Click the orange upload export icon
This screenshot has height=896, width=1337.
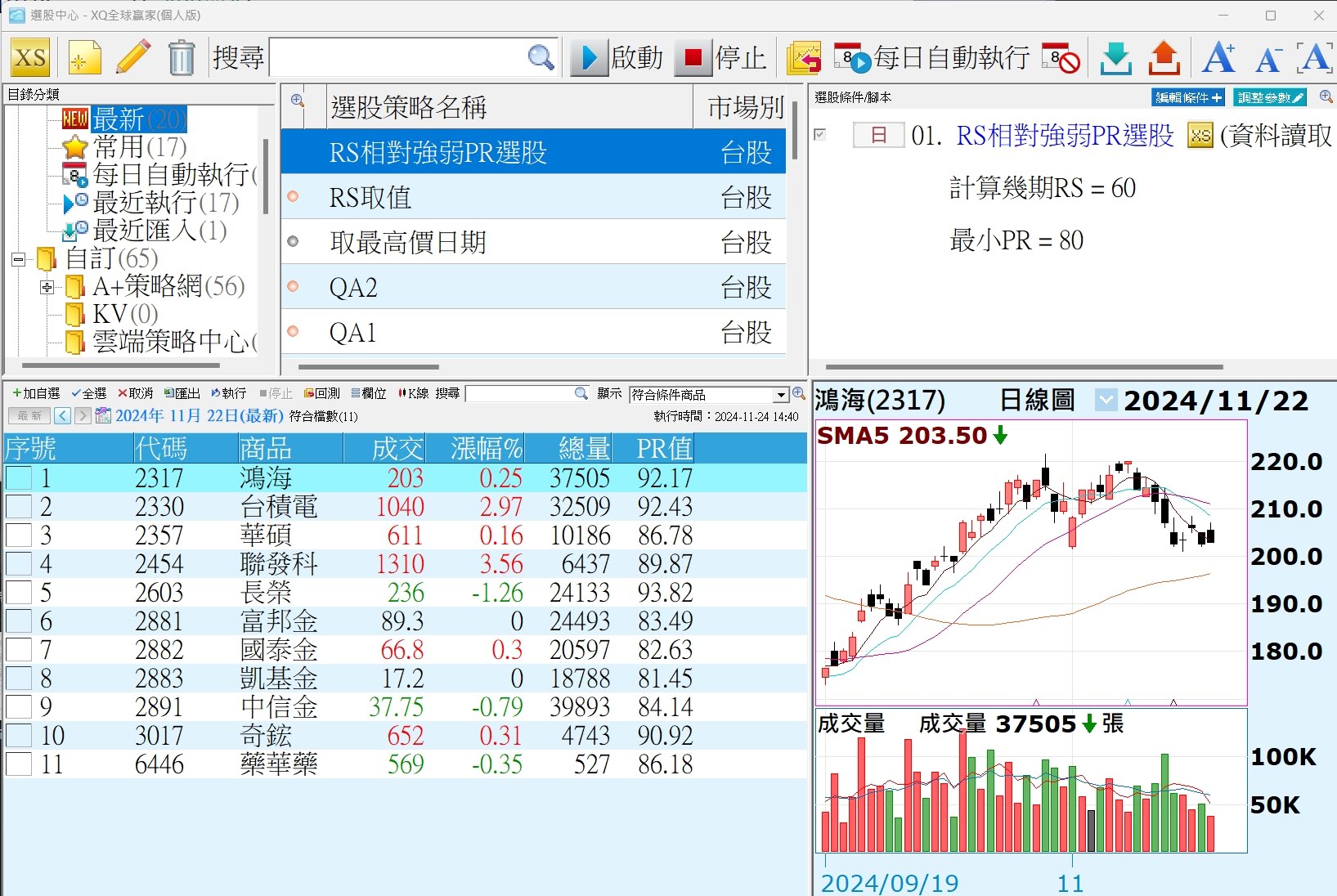pyautogui.click(x=1164, y=58)
